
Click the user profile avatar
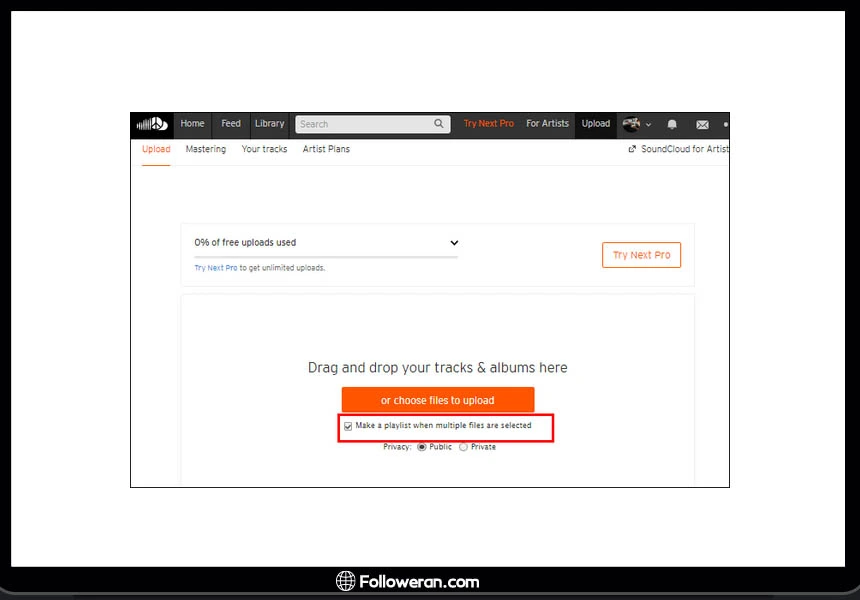click(x=631, y=124)
